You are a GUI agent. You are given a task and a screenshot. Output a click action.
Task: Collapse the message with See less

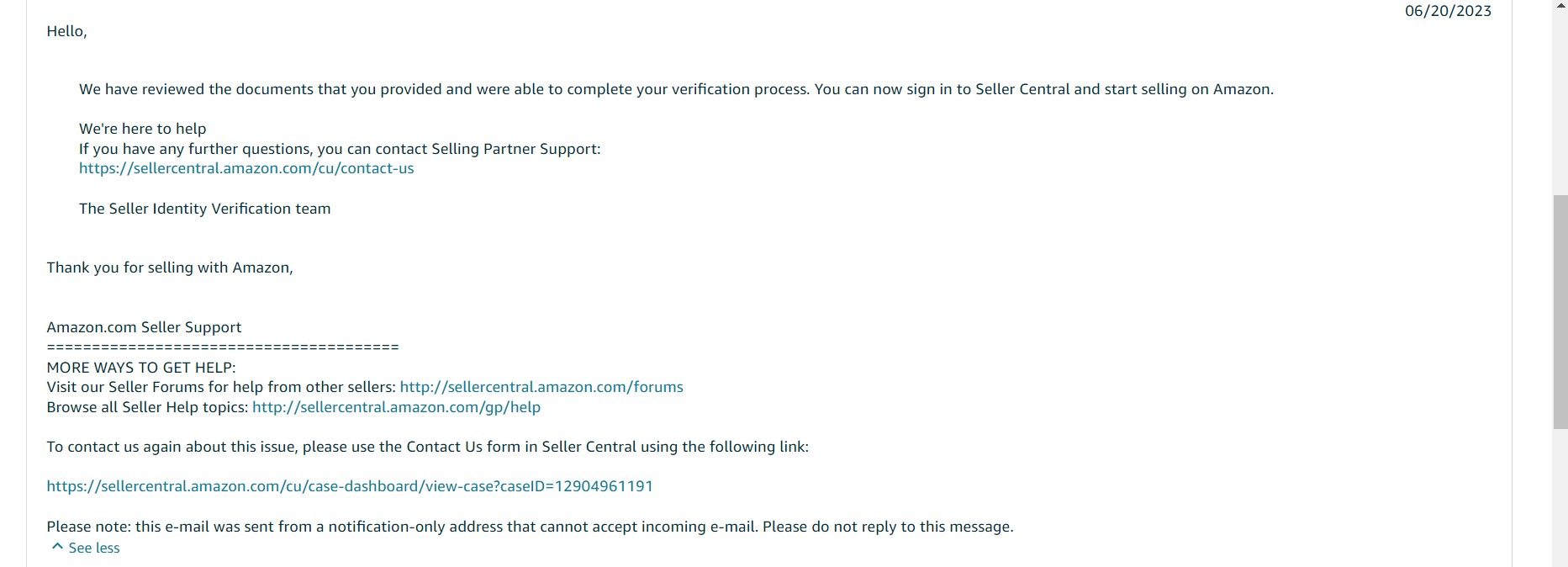click(x=86, y=548)
